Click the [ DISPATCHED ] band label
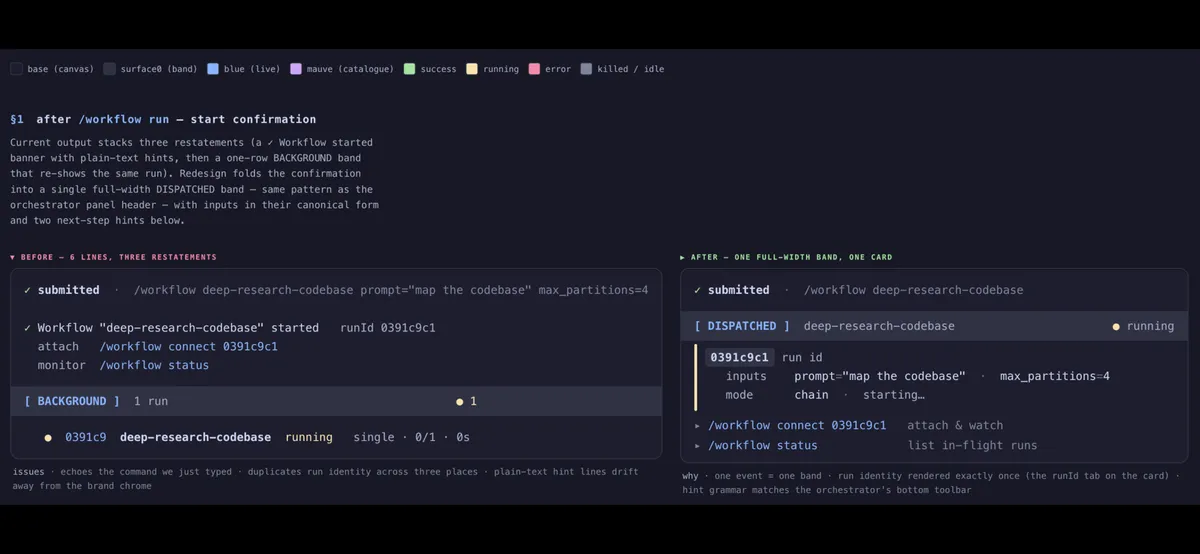The width and height of the screenshot is (1200, 554). [x=742, y=326]
